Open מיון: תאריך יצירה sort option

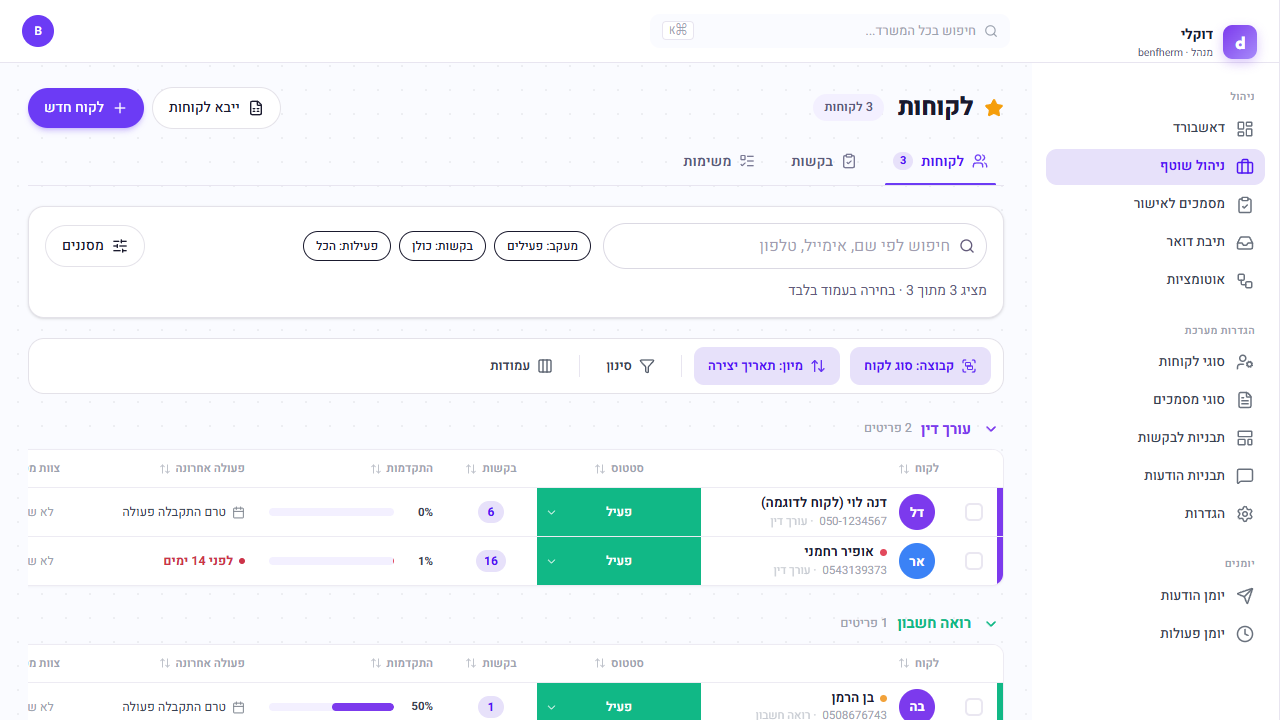pyautogui.click(x=768, y=366)
